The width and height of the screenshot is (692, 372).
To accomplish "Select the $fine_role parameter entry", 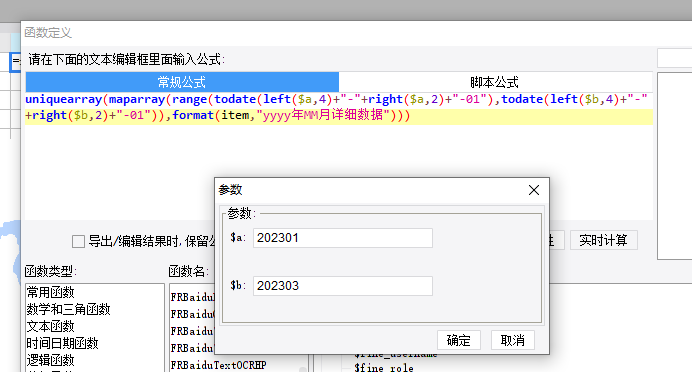I will tap(384, 367).
